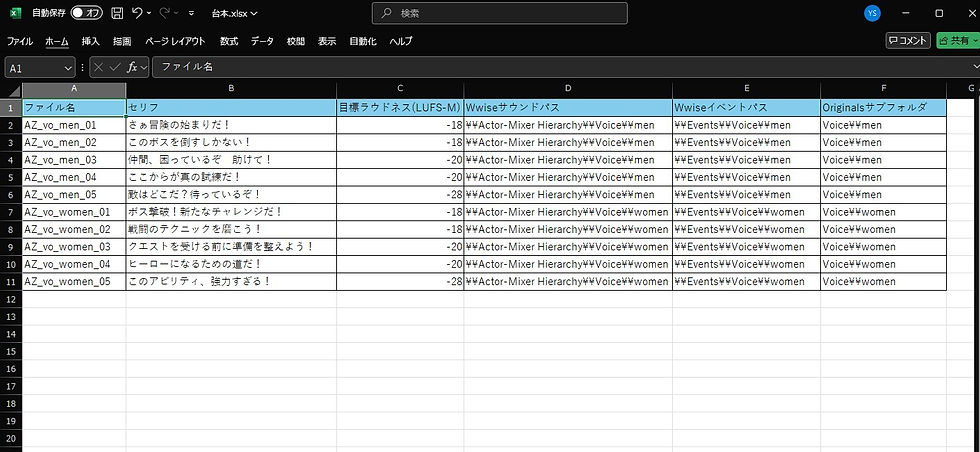Click the cell このアビリティ、強力すぎる！
Screen dimensions: 980x452
click(231, 282)
